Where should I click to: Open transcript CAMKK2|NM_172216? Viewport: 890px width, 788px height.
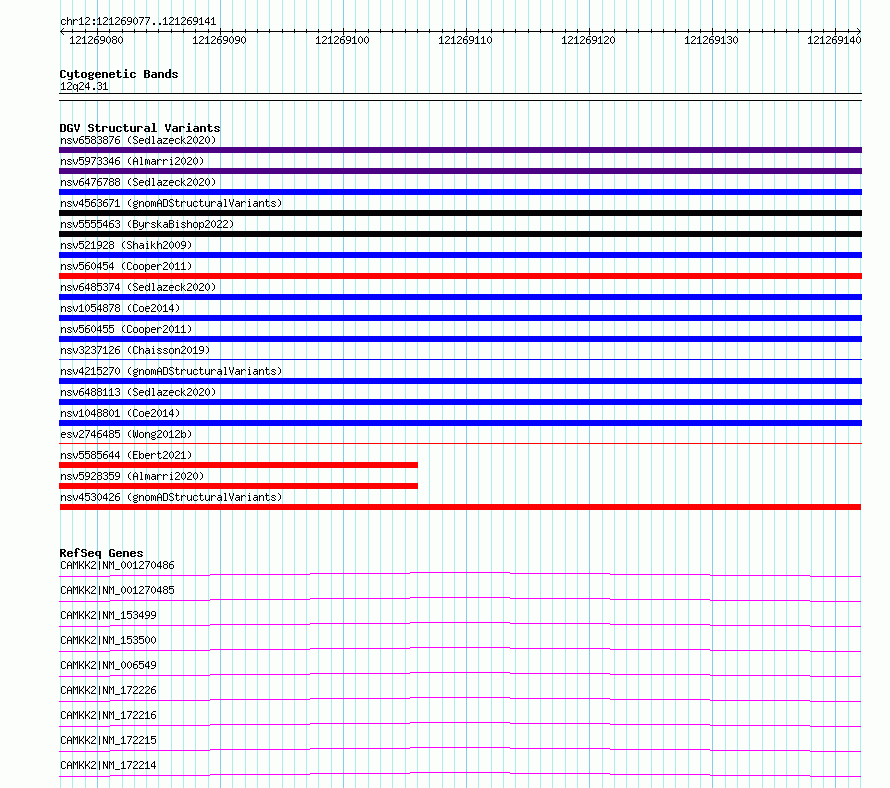(108, 715)
